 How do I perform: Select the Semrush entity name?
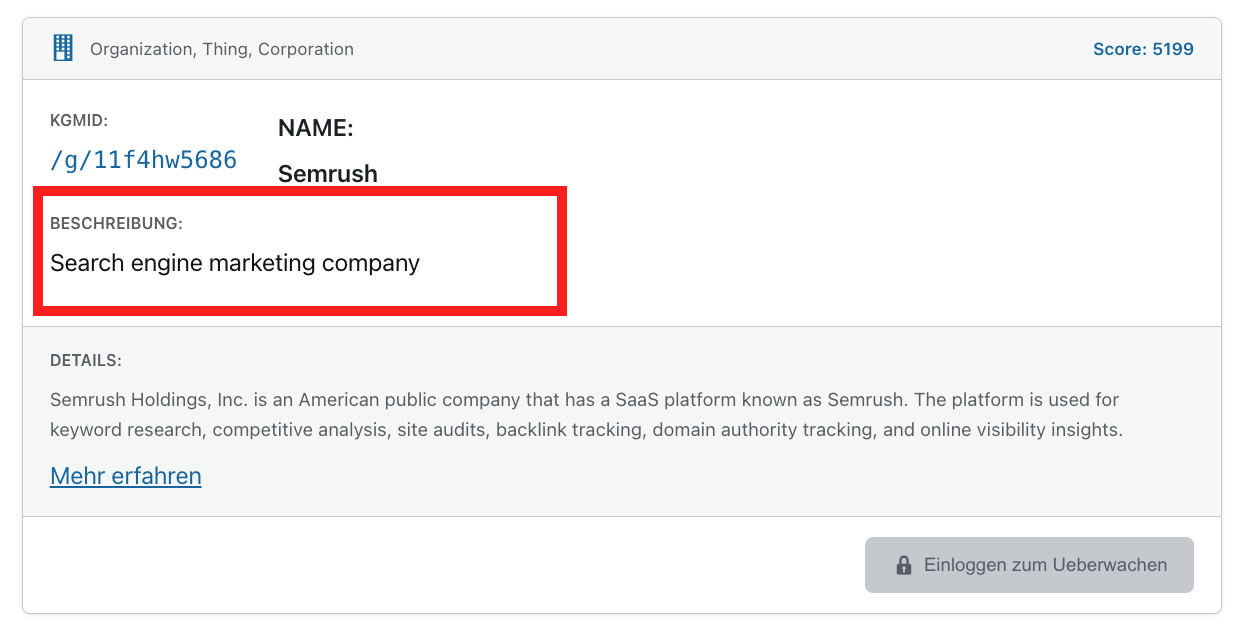[327, 174]
